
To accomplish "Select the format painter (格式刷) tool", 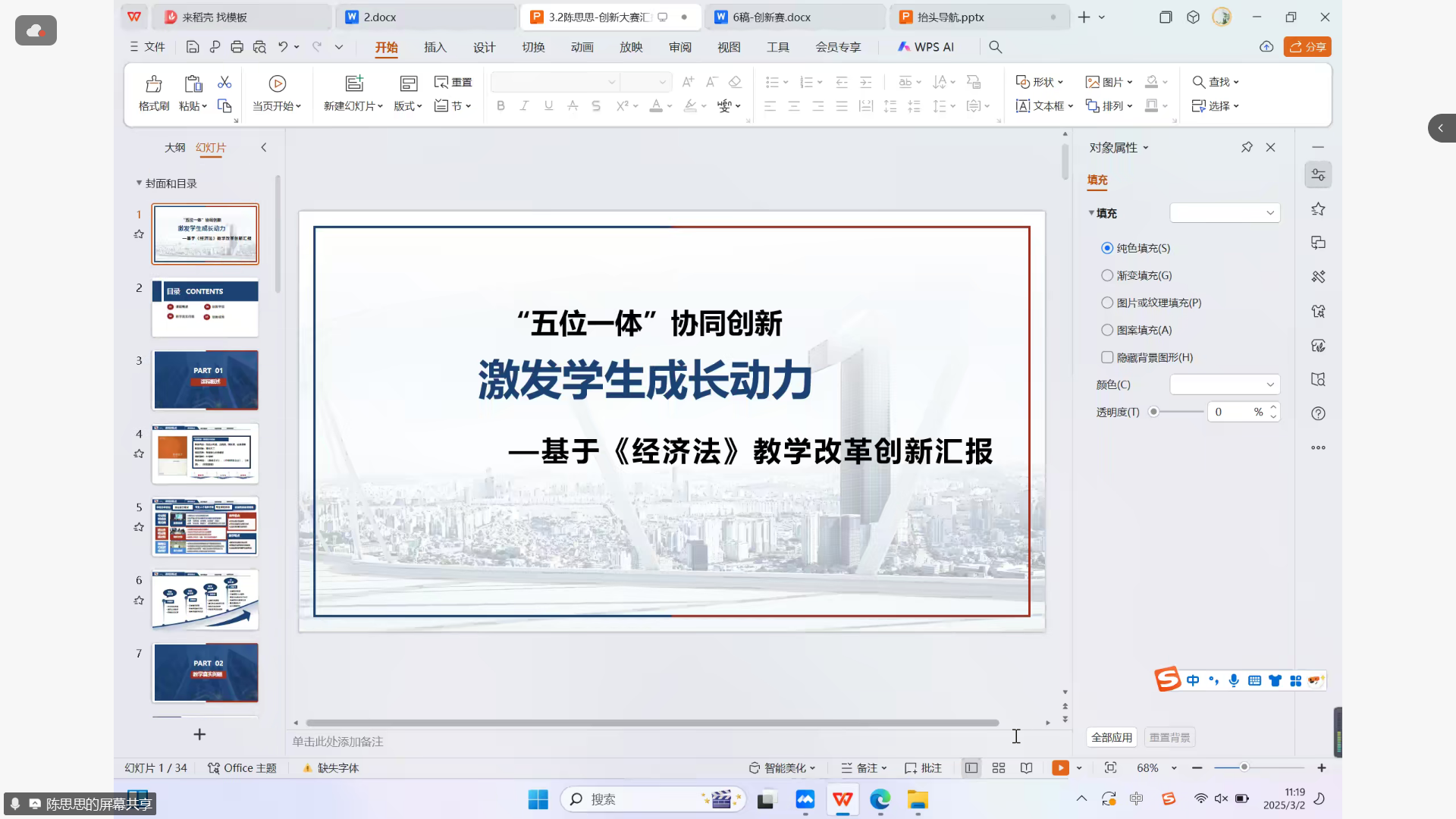I will [x=153, y=93].
